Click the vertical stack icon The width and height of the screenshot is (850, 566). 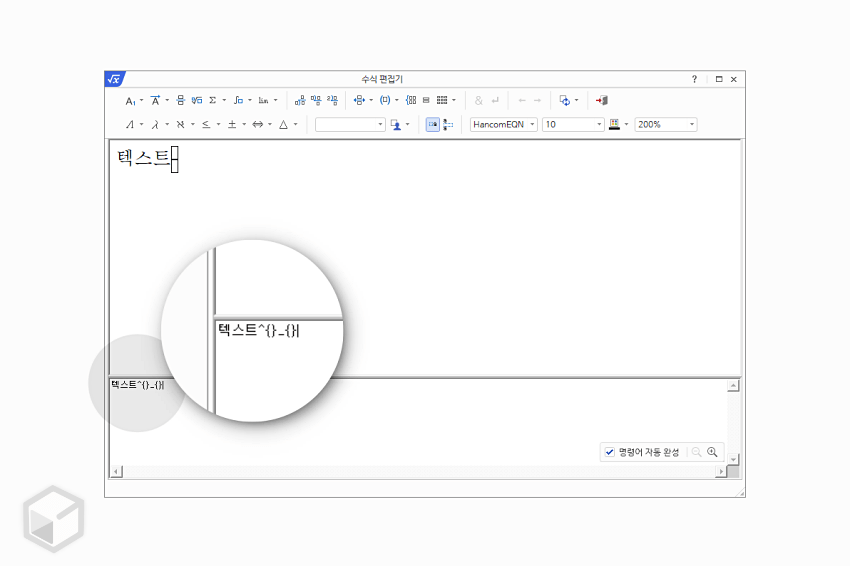tap(426, 100)
